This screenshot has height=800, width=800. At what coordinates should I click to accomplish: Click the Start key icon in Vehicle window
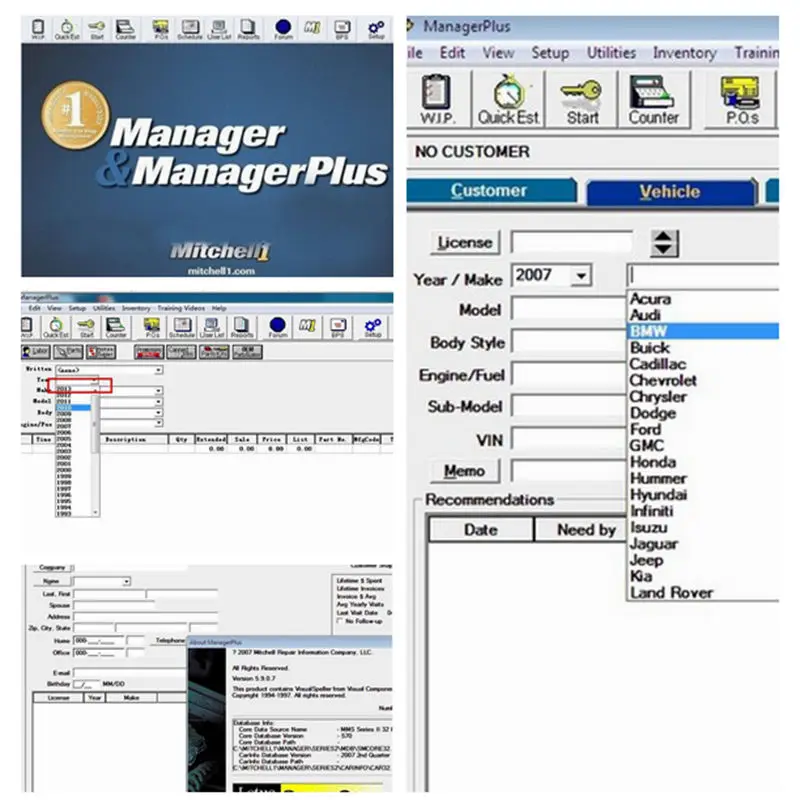pyautogui.click(x=582, y=100)
